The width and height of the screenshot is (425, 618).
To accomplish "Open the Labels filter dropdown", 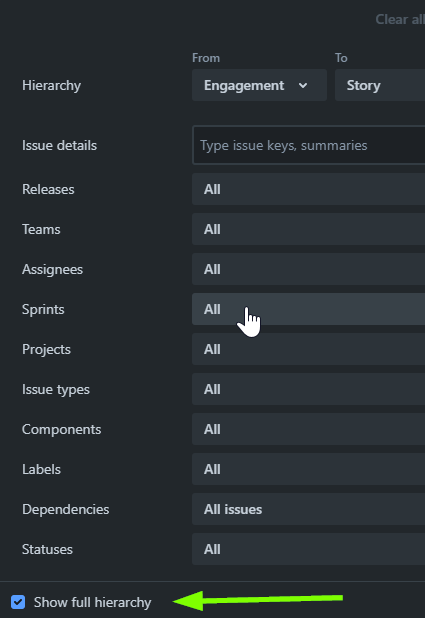I will pyautogui.click(x=308, y=469).
